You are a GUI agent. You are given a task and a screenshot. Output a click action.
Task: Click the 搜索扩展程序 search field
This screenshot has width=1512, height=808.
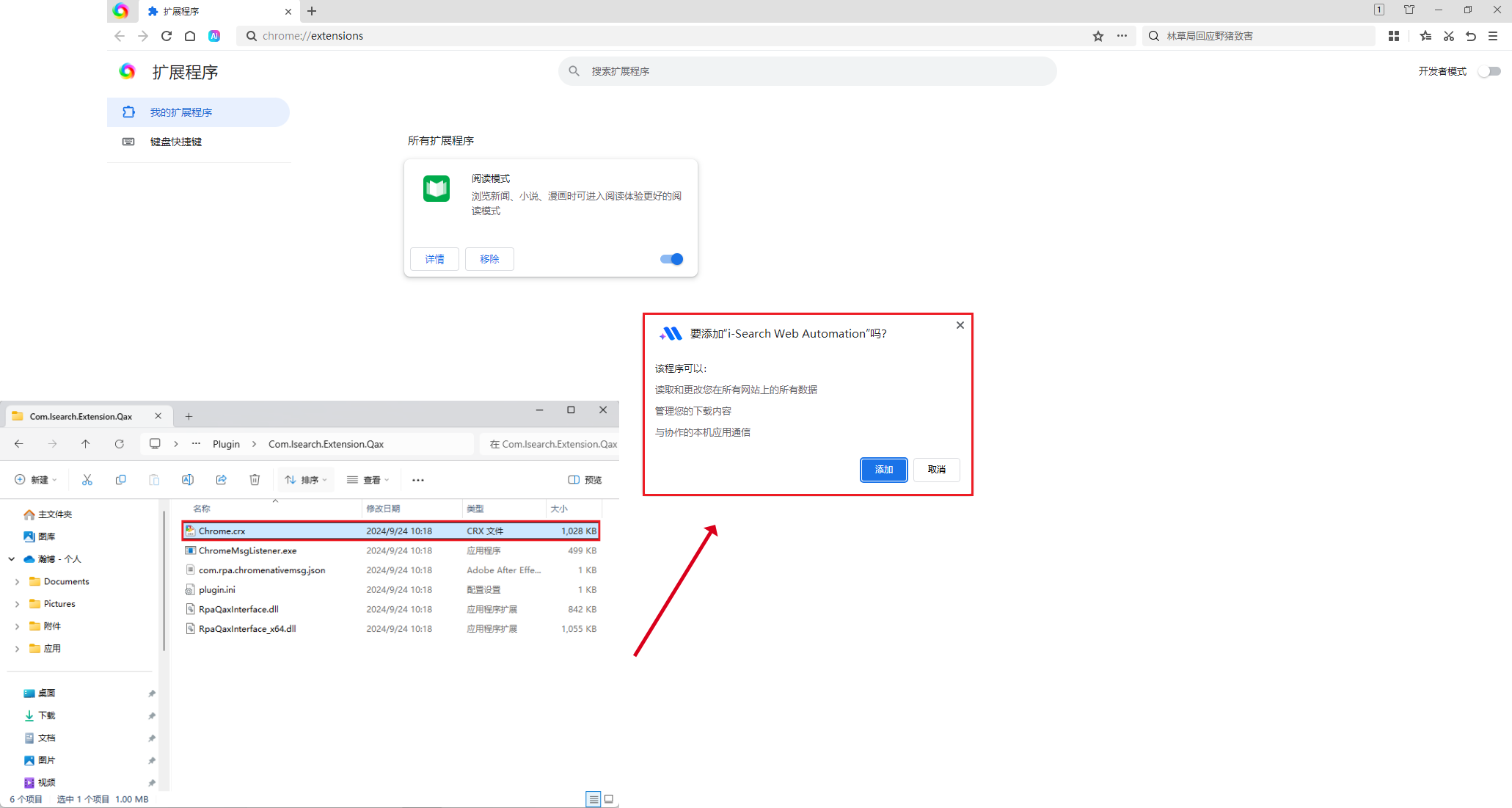(x=807, y=71)
